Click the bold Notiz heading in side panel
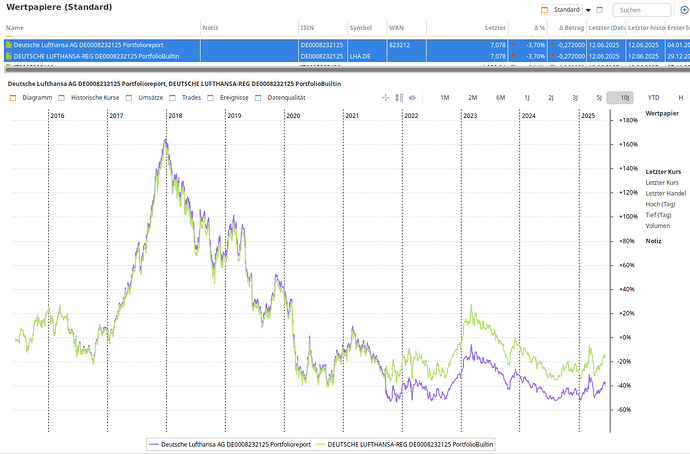This screenshot has height=454, width=690. (653, 241)
